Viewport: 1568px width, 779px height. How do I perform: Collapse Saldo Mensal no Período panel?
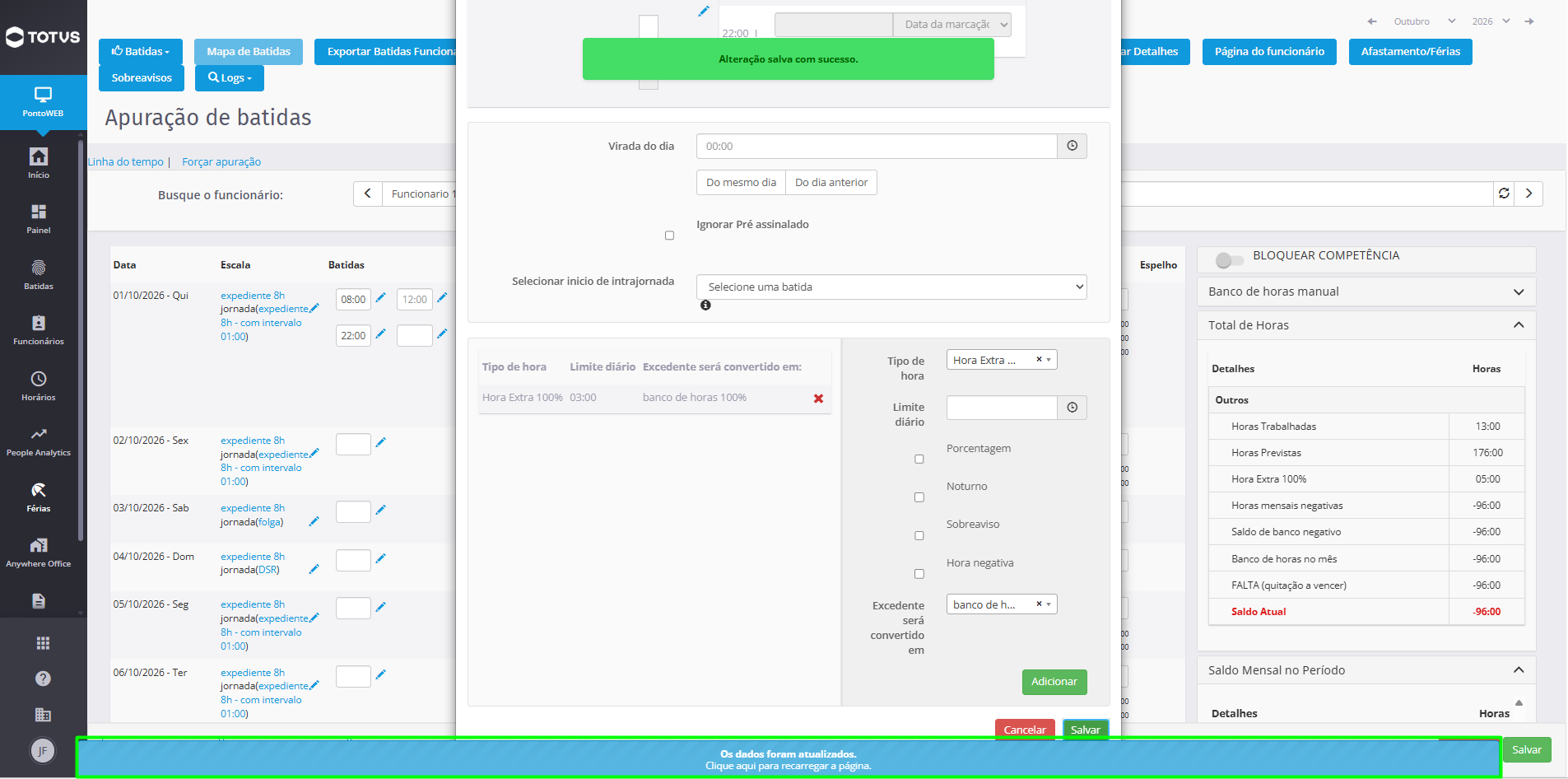click(1366, 670)
